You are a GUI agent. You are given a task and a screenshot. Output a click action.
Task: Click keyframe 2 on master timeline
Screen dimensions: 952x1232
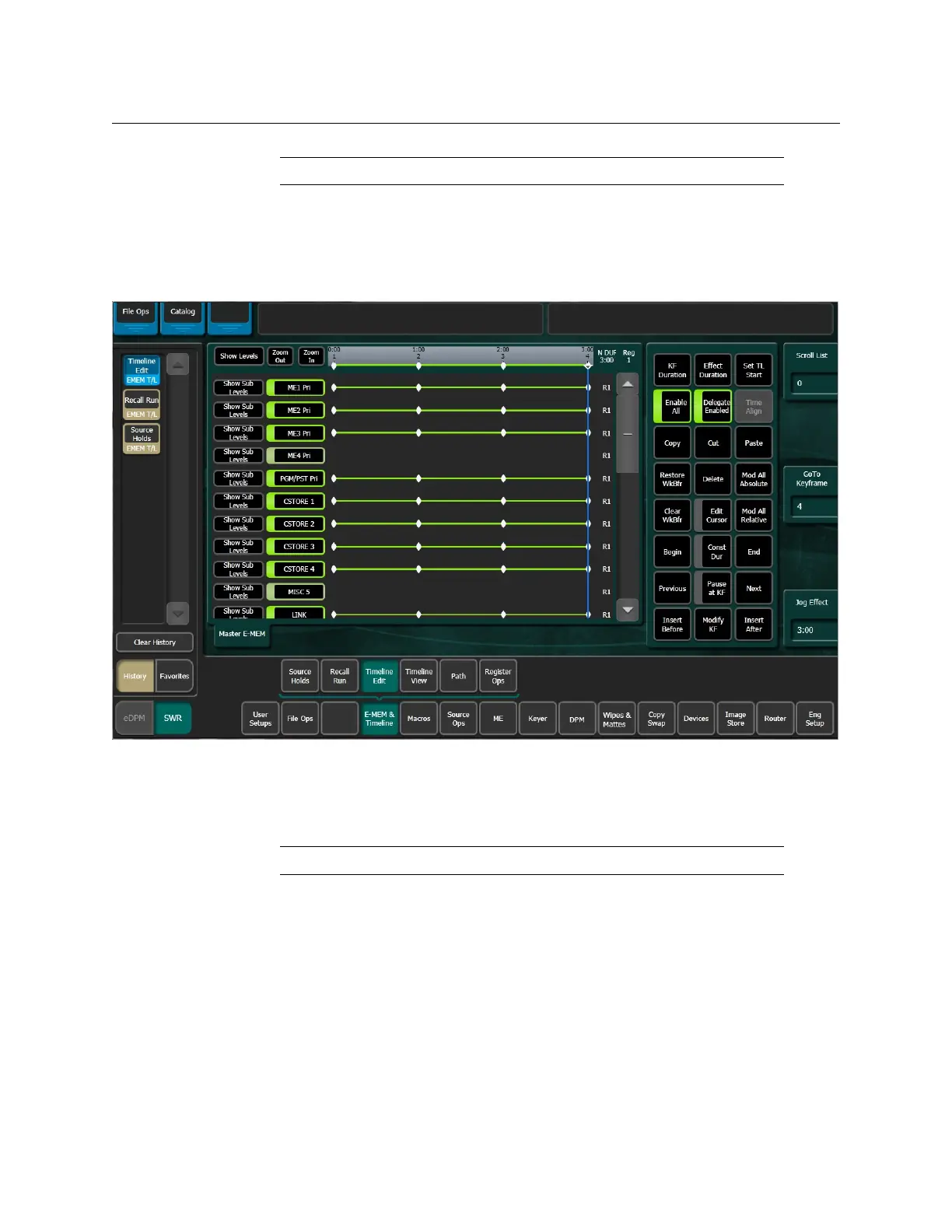pos(418,366)
